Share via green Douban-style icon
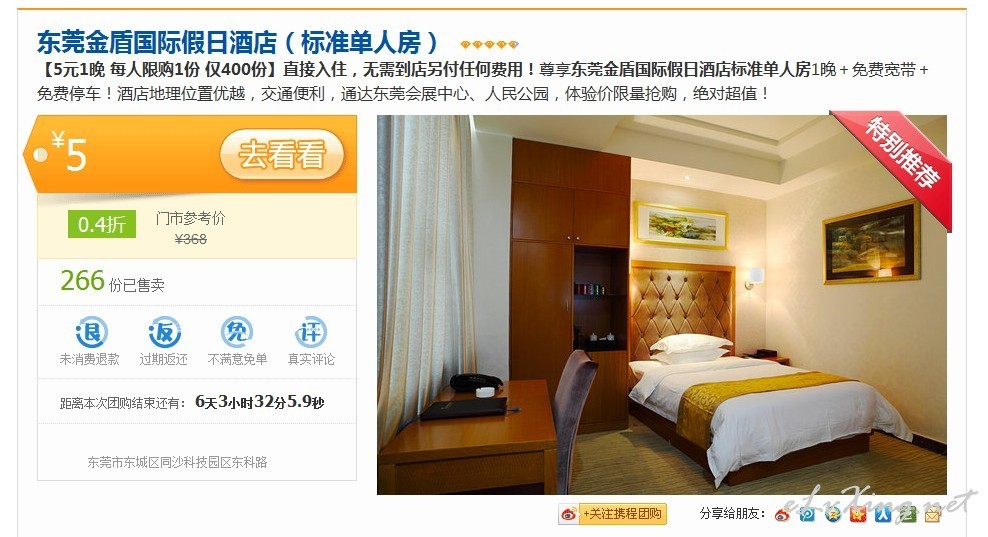 click(908, 514)
